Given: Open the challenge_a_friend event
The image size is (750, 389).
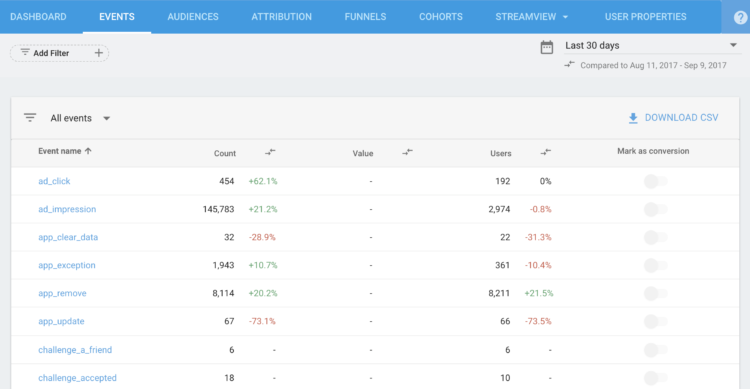Looking at the screenshot, I should point(75,350).
